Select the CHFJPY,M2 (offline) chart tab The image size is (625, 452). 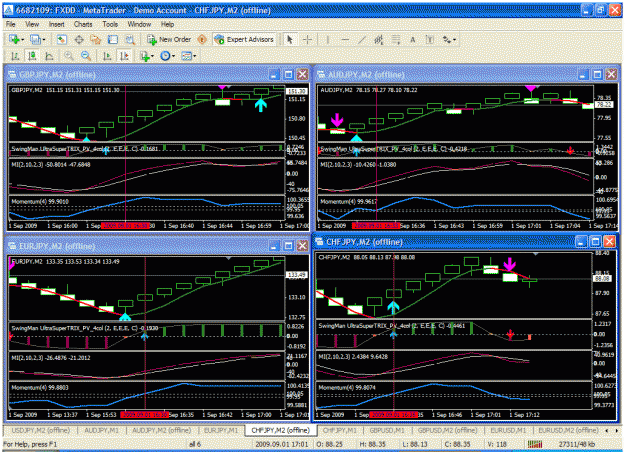(x=281, y=430)
